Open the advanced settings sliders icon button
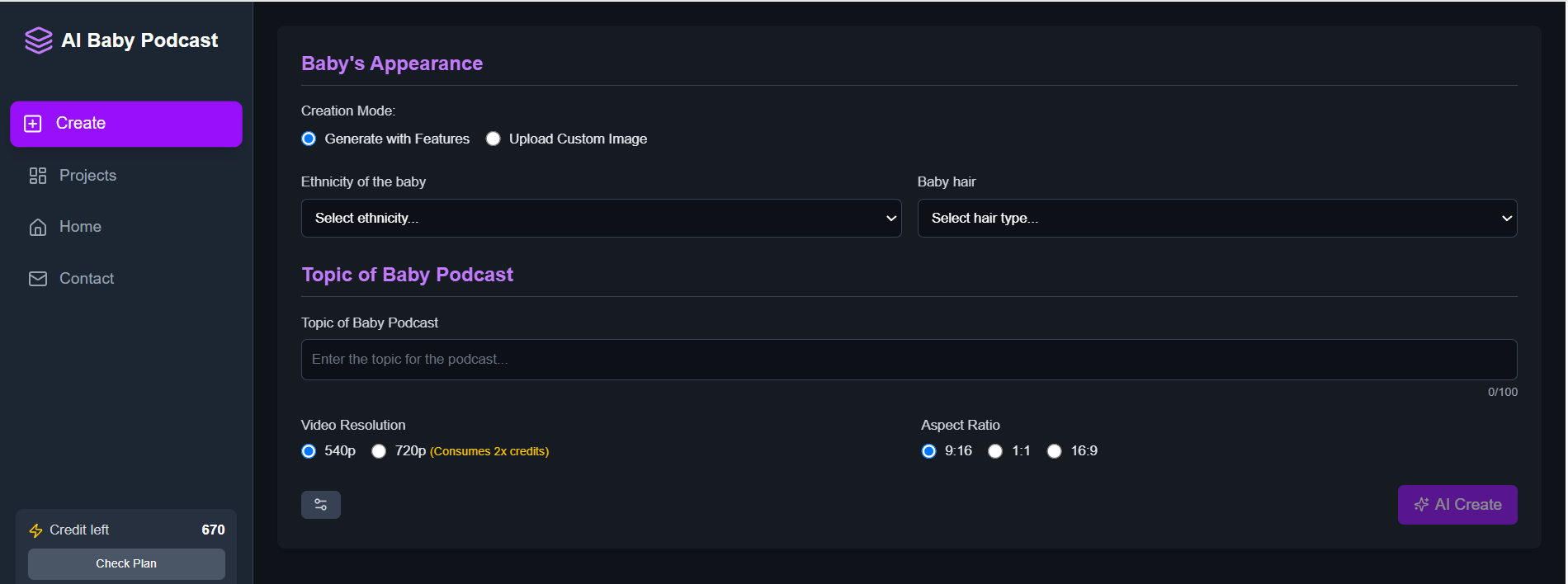Image resolution: width=1568 pixels, height=584 pixels. [x=320, y=505]
